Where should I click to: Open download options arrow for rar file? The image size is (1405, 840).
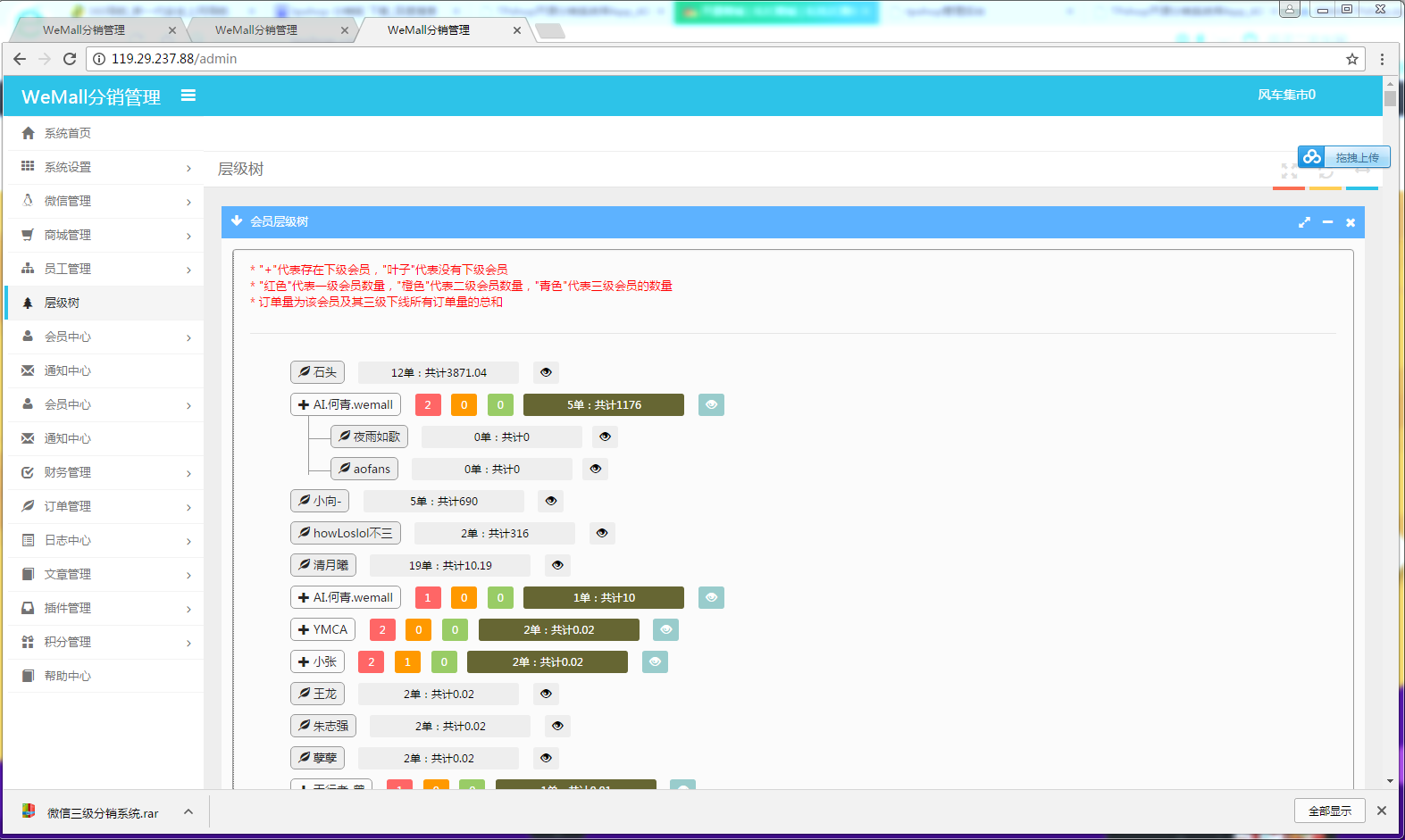pyautogui.click(x=188, y=811)
